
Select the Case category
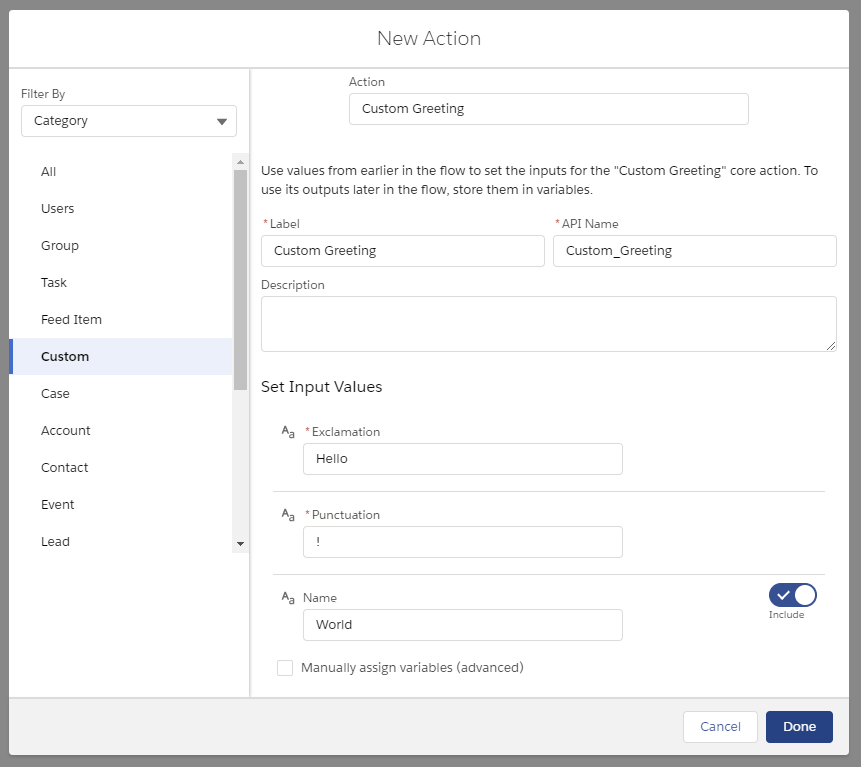[x=55, y=393]
